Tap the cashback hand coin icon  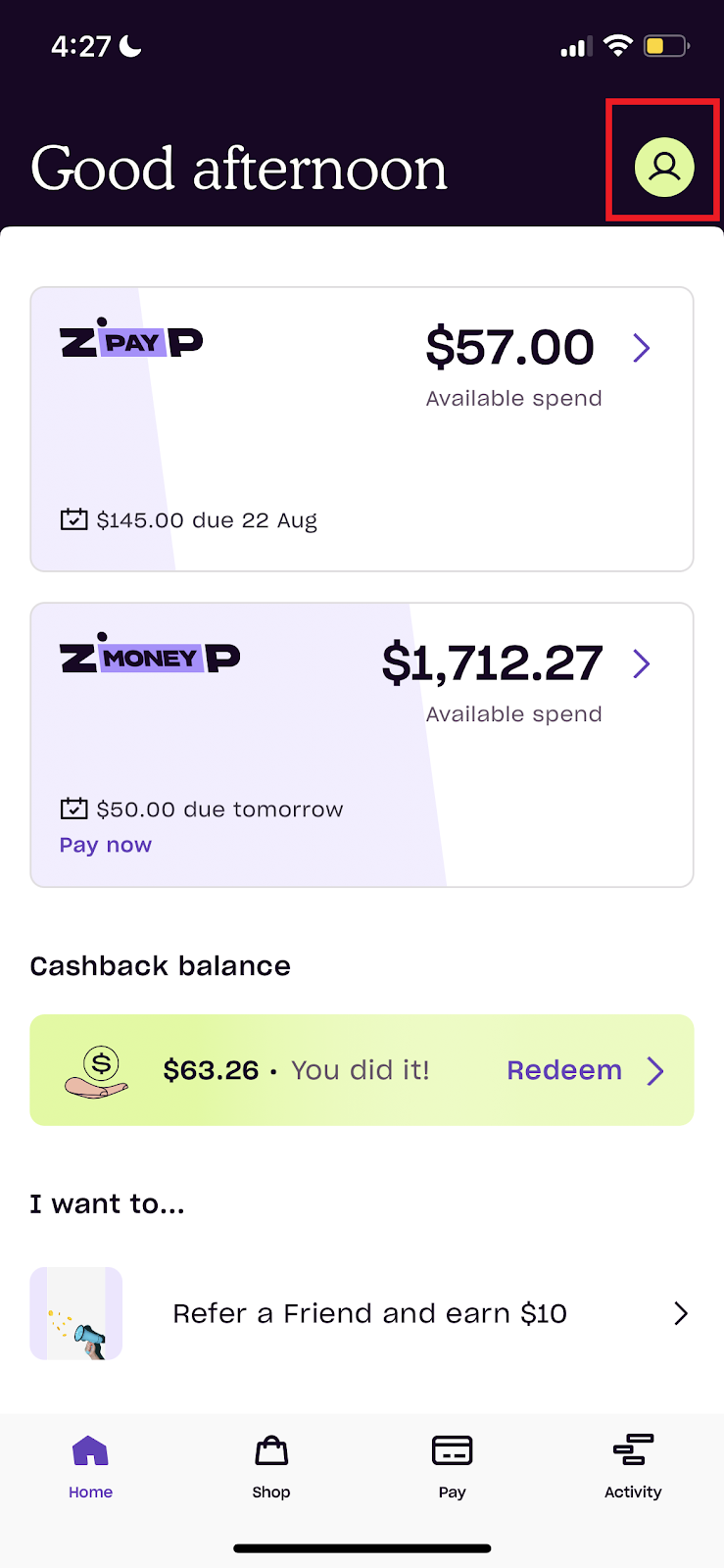tap(97, 1071)
